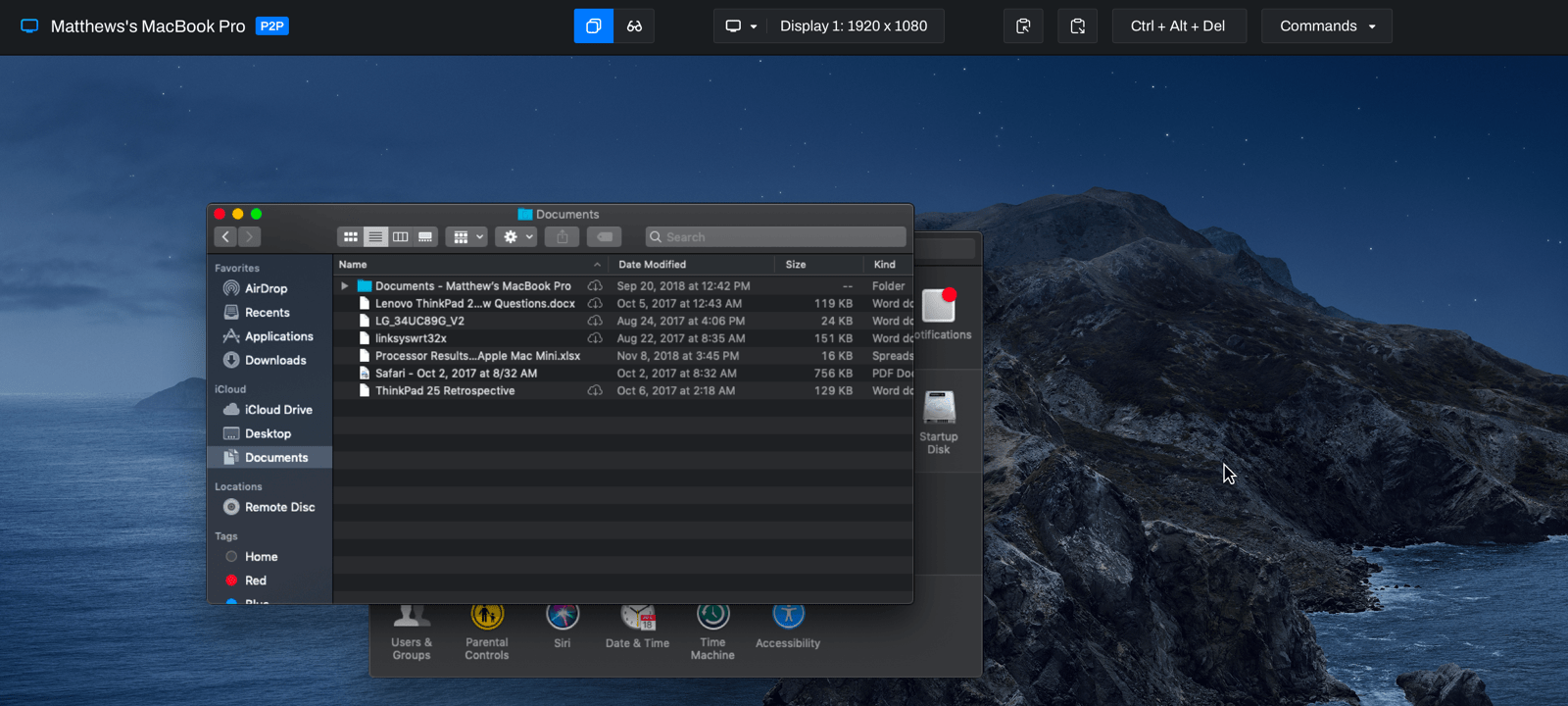The height and width of the screenshot is (706, 1568).
Task: Select Remote Disc under Locations
Action: [269, 507]
